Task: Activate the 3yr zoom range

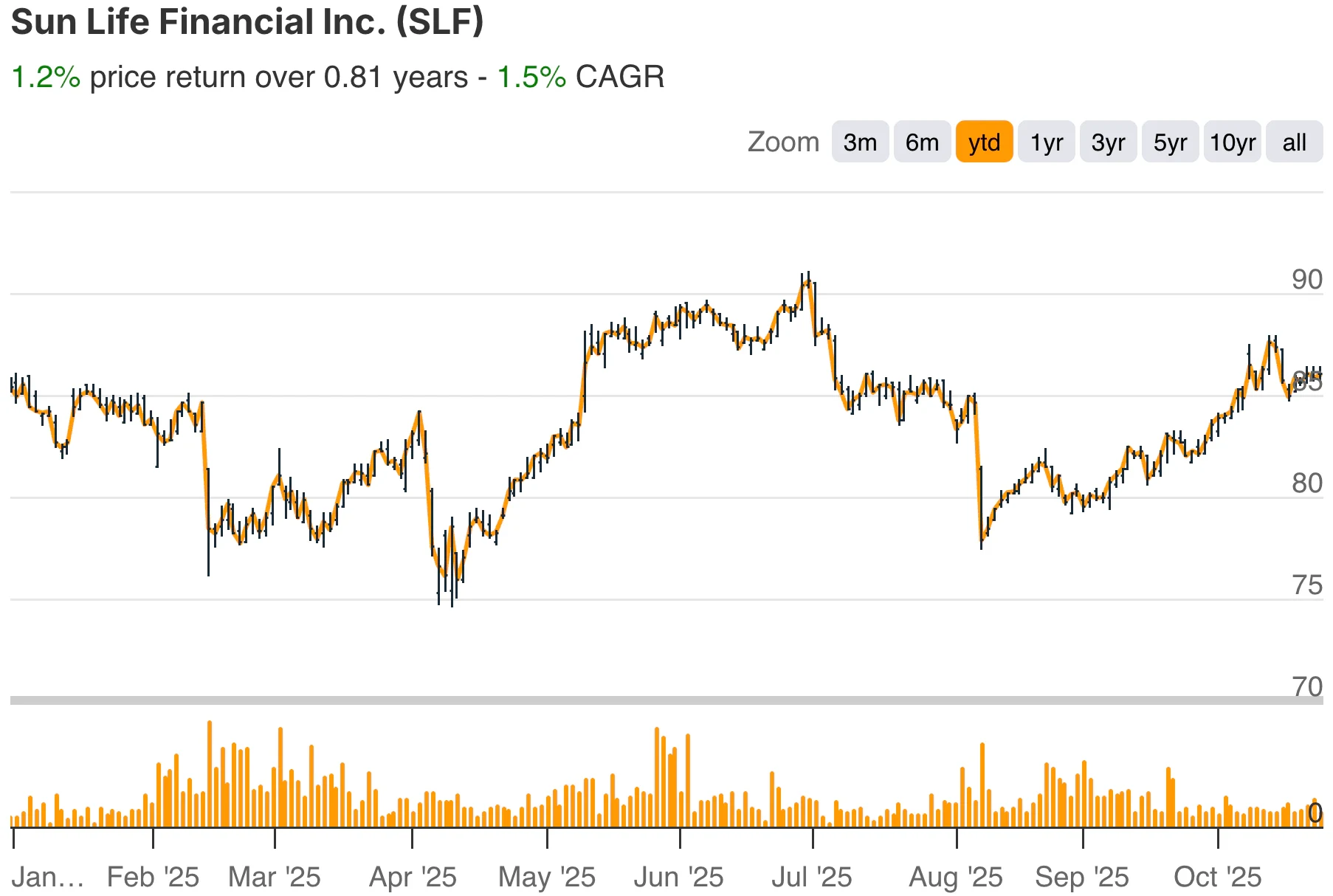Action: click(1108, 142)
